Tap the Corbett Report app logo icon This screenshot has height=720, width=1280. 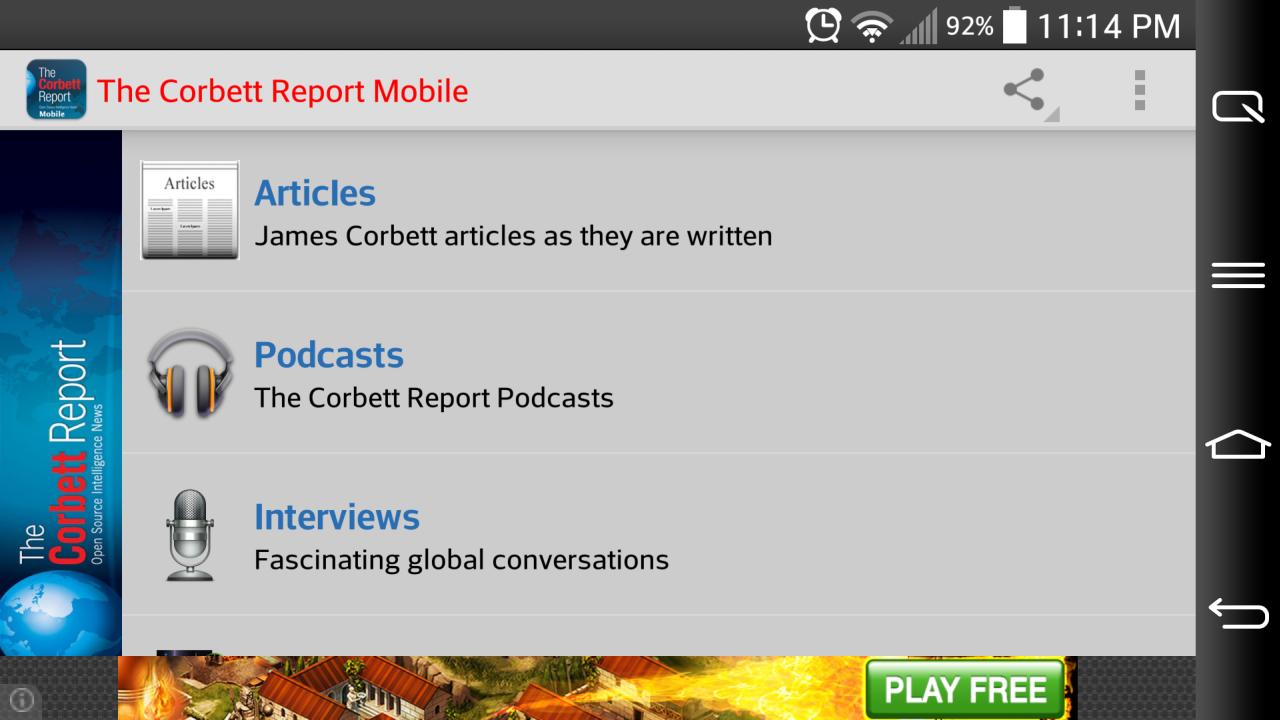pos(56,90)
